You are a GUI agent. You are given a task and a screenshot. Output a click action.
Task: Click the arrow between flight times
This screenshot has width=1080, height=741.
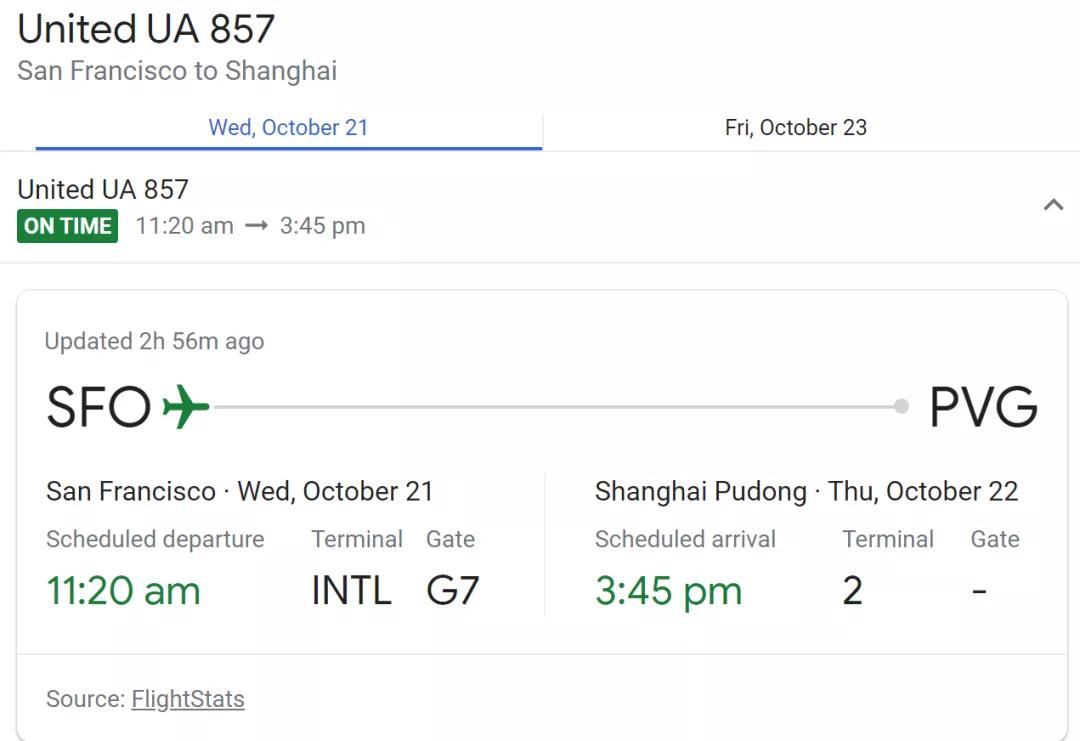pyautogui.click(x=257, y=226)
